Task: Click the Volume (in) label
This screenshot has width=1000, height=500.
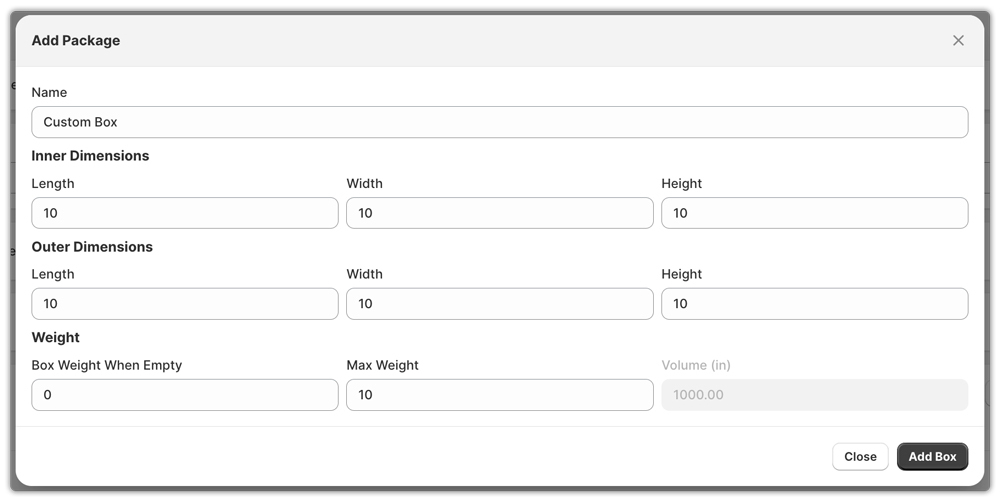Action: point(696,365)
